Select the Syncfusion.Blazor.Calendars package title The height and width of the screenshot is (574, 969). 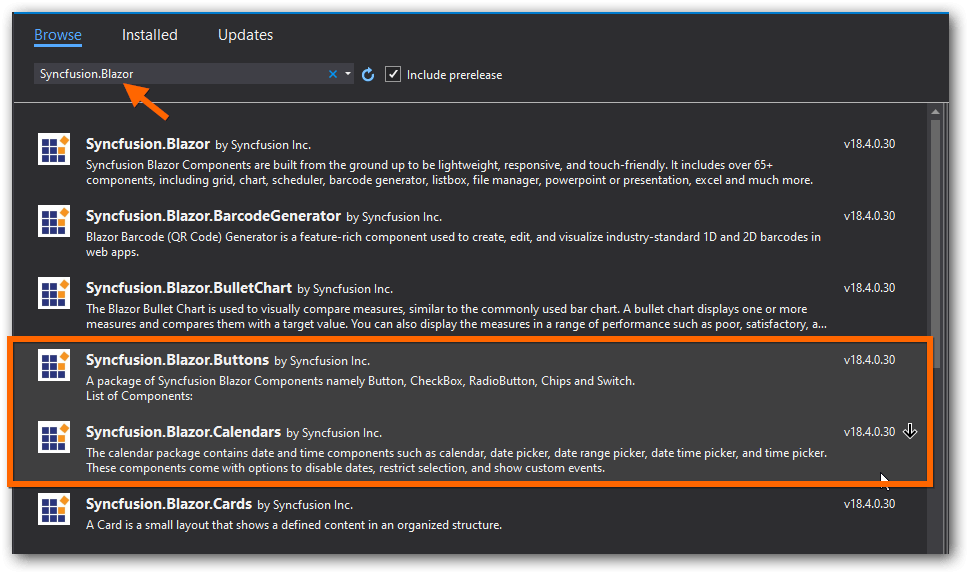coord(183,432)
